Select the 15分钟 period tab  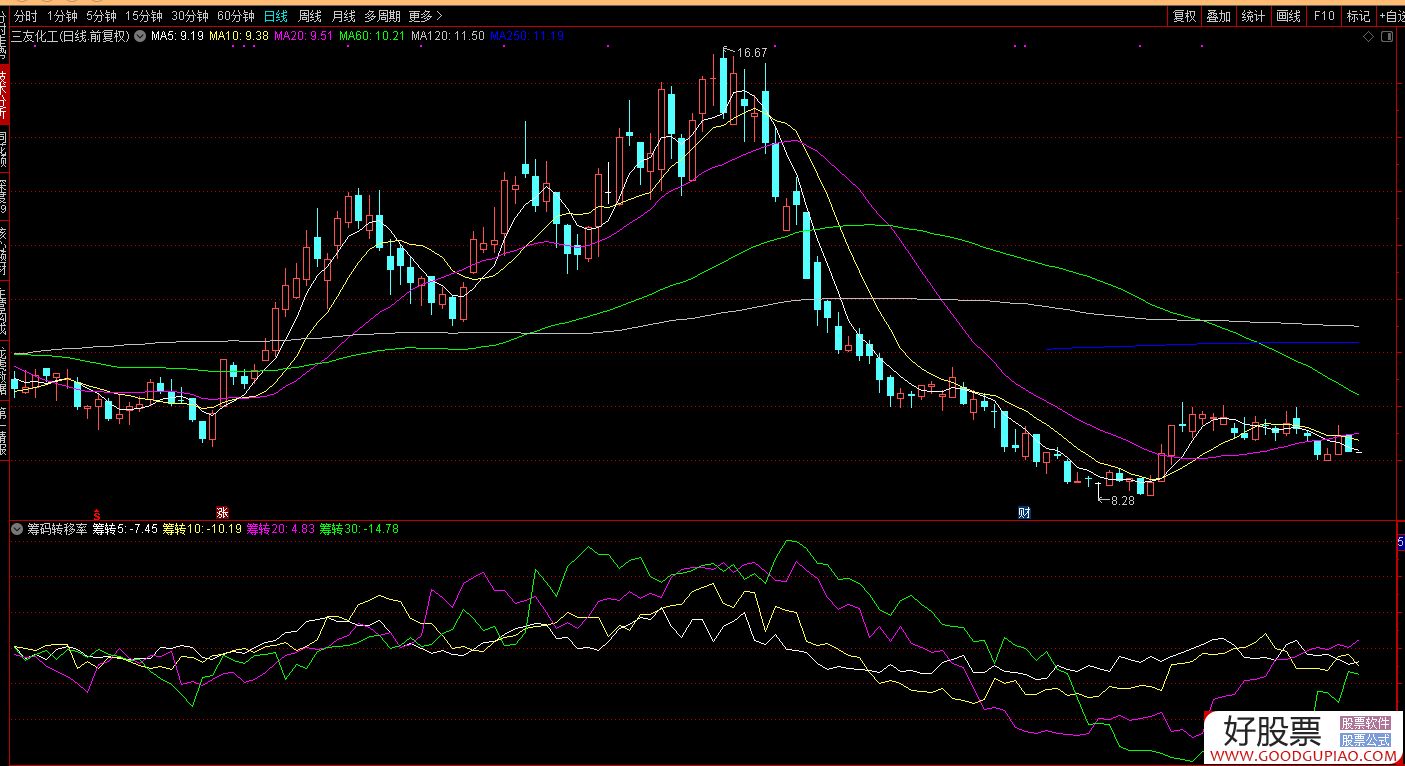pyautogui.click(x=143, y=16)
